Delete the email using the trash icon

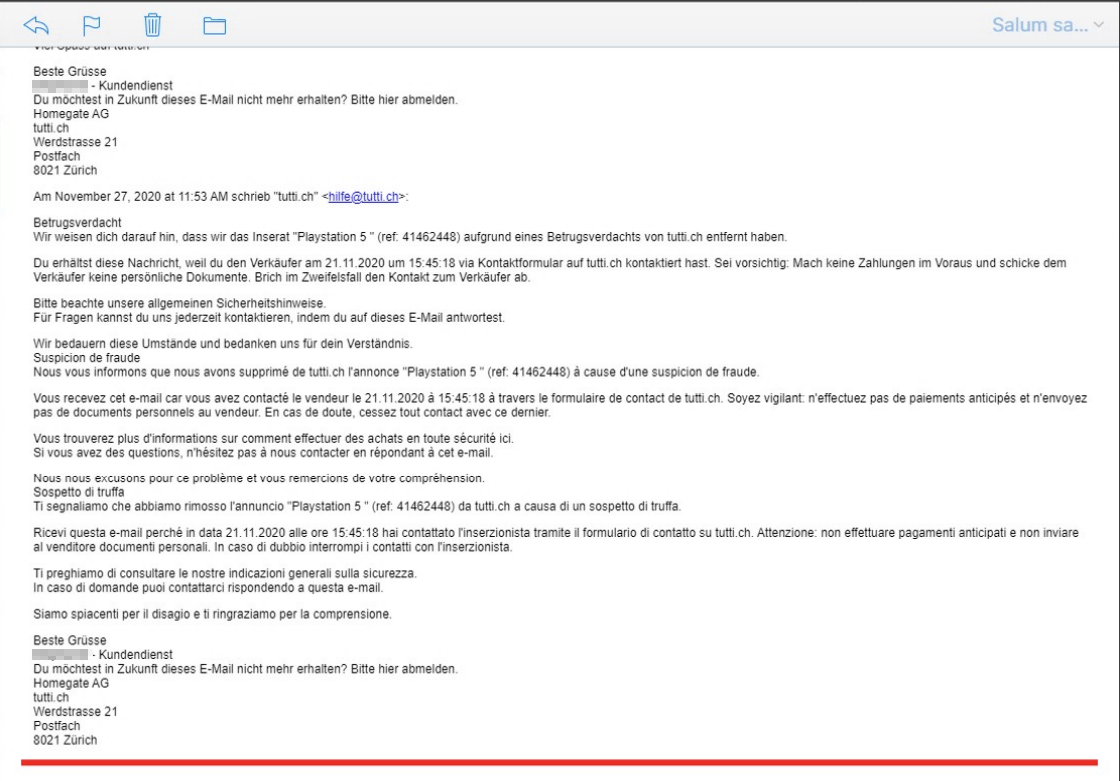(152, 25)
